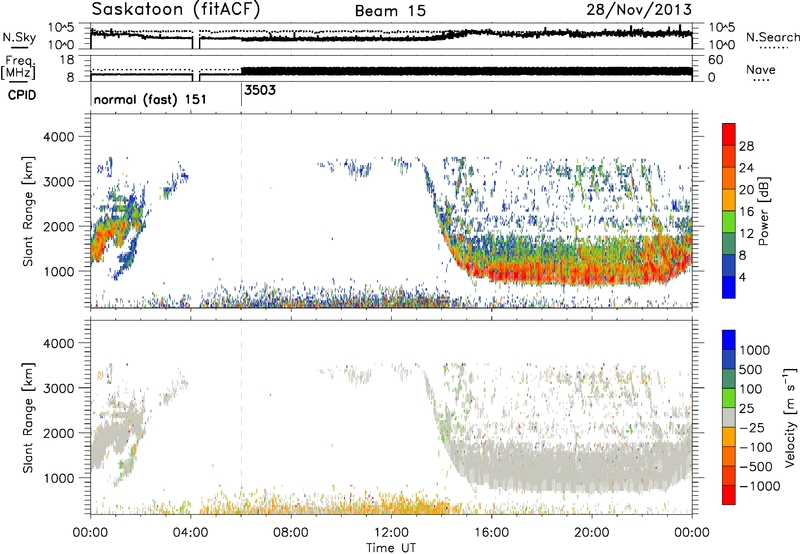Click the '16:00' time axis tick label
Screen dimensions: 800x554
(491, 533)
